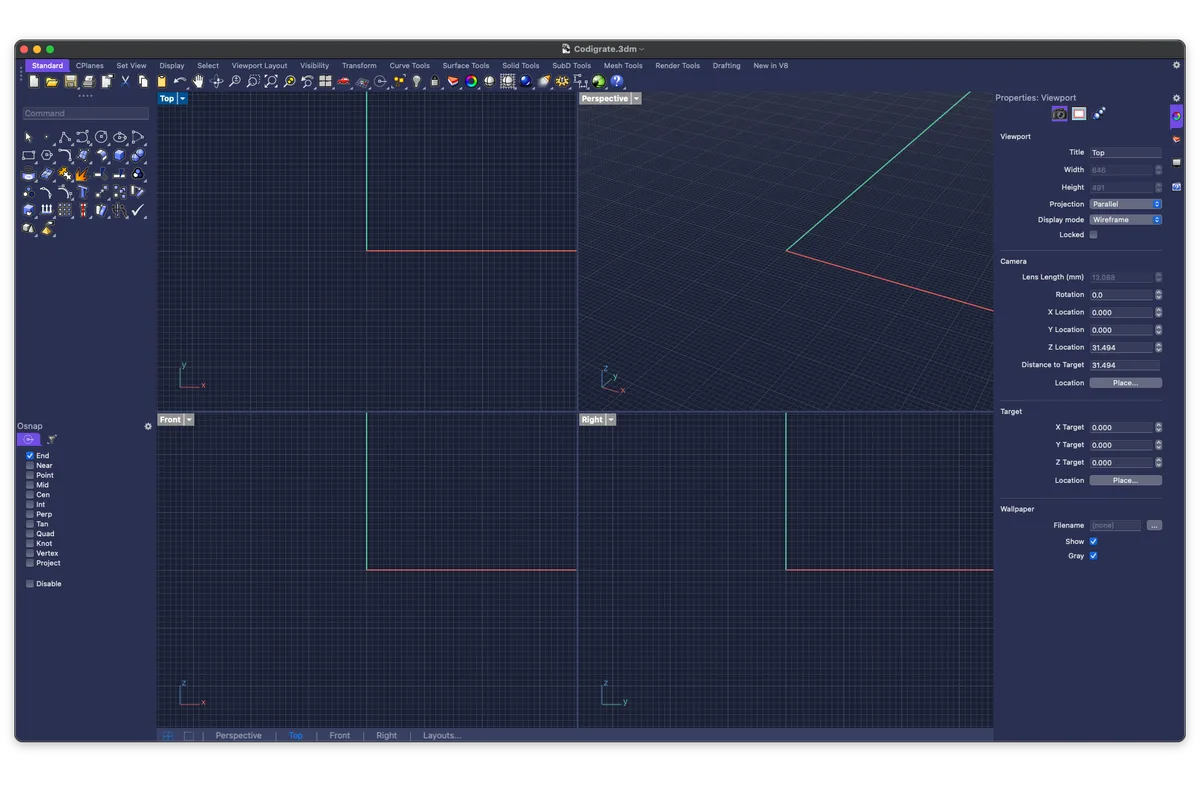
Task: Select the Rectangle tool in the left sidebar
Action: click(x=28, y=155)
